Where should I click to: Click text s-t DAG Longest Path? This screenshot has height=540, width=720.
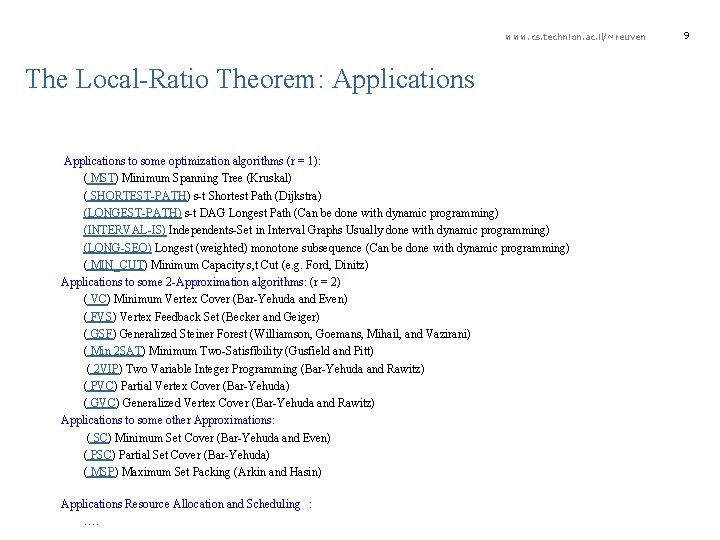(237, 213)
